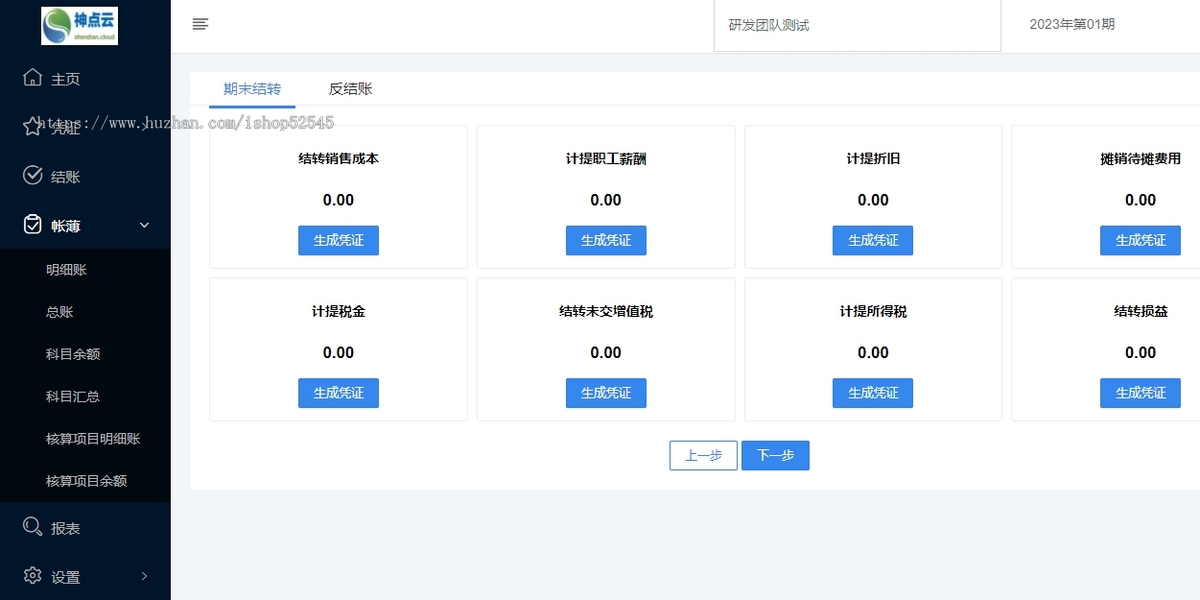The image size is (1200, 600).
Task: Open the 研发团队测试 company selector
Action: (857, 25)
